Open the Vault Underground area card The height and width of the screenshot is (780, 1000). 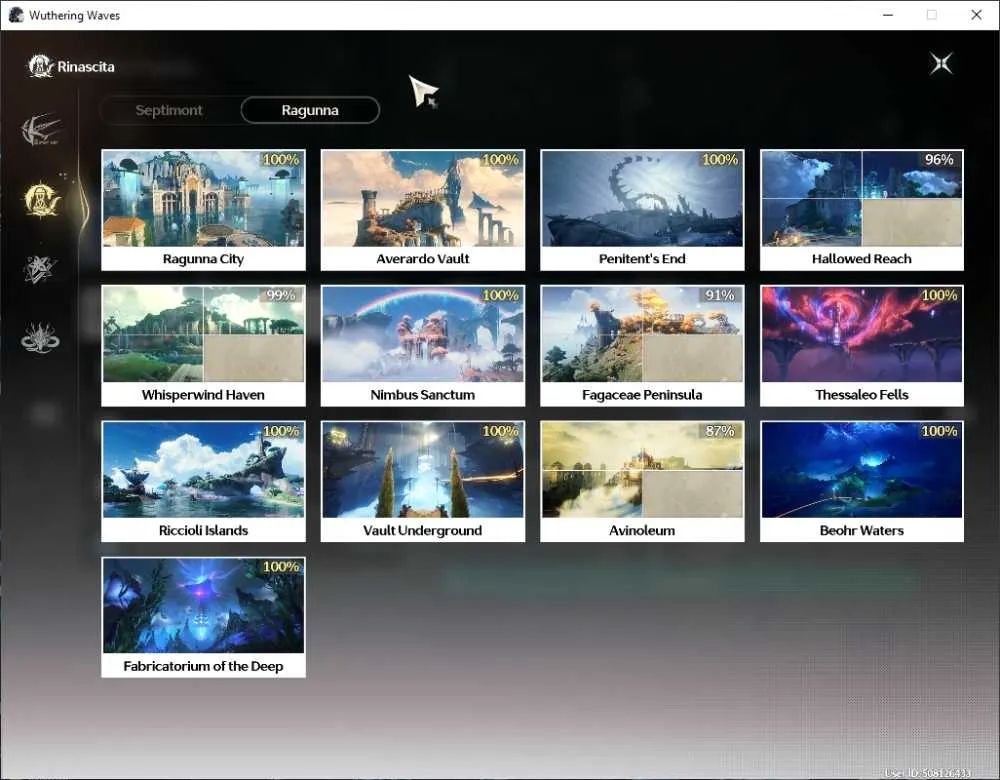[423, 482]
